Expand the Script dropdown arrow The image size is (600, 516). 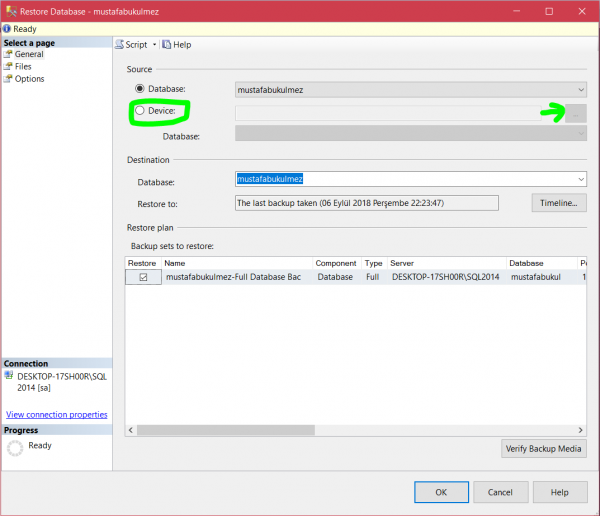155,45
